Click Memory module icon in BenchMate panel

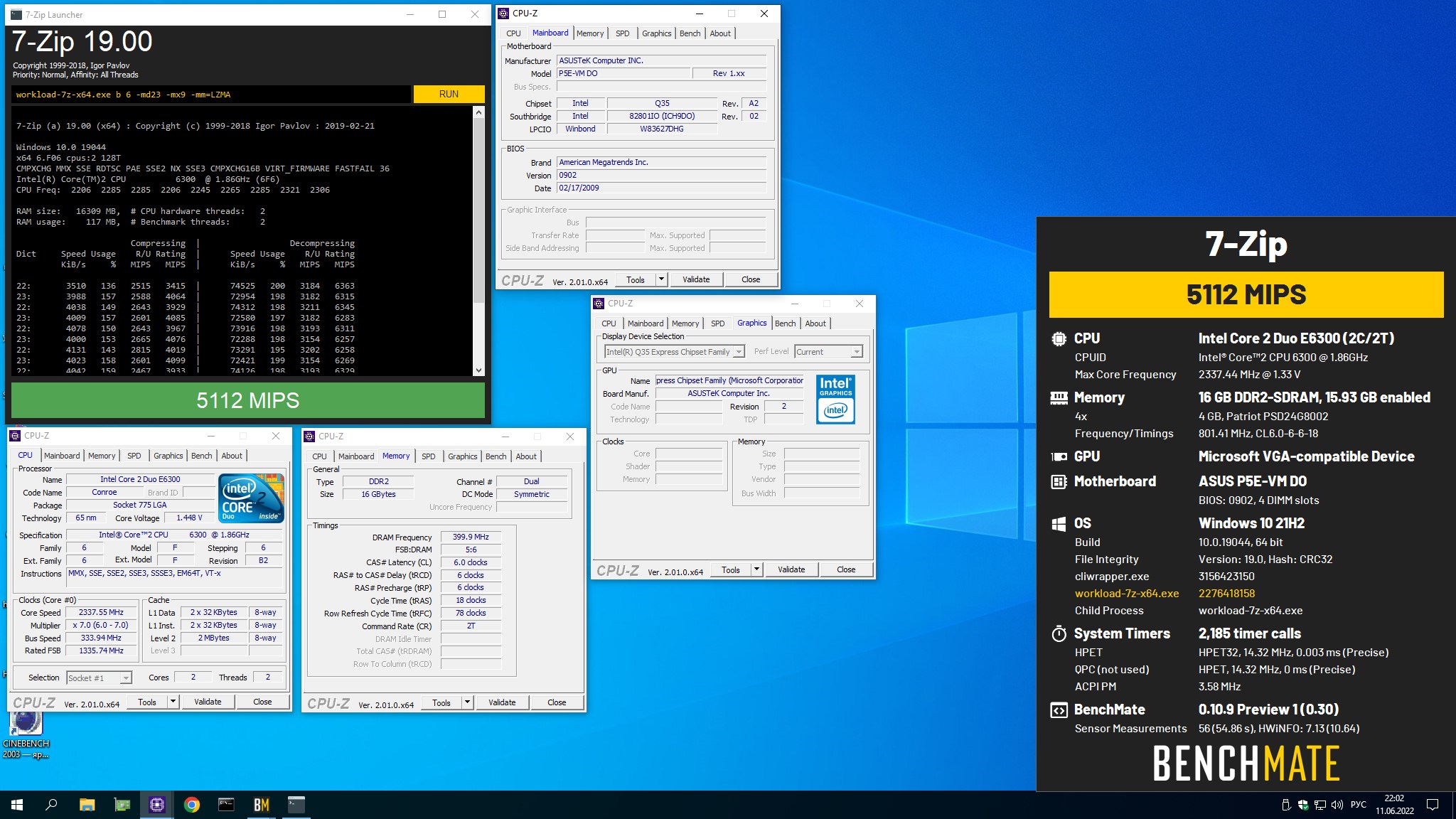pyautogui.click(x=1059, y=397)
